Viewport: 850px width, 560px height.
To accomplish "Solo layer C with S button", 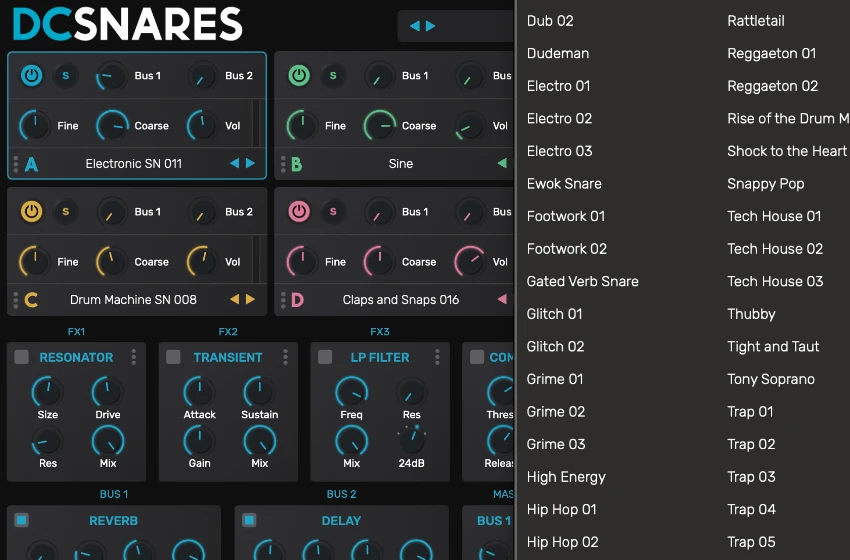I will (66, 211).
